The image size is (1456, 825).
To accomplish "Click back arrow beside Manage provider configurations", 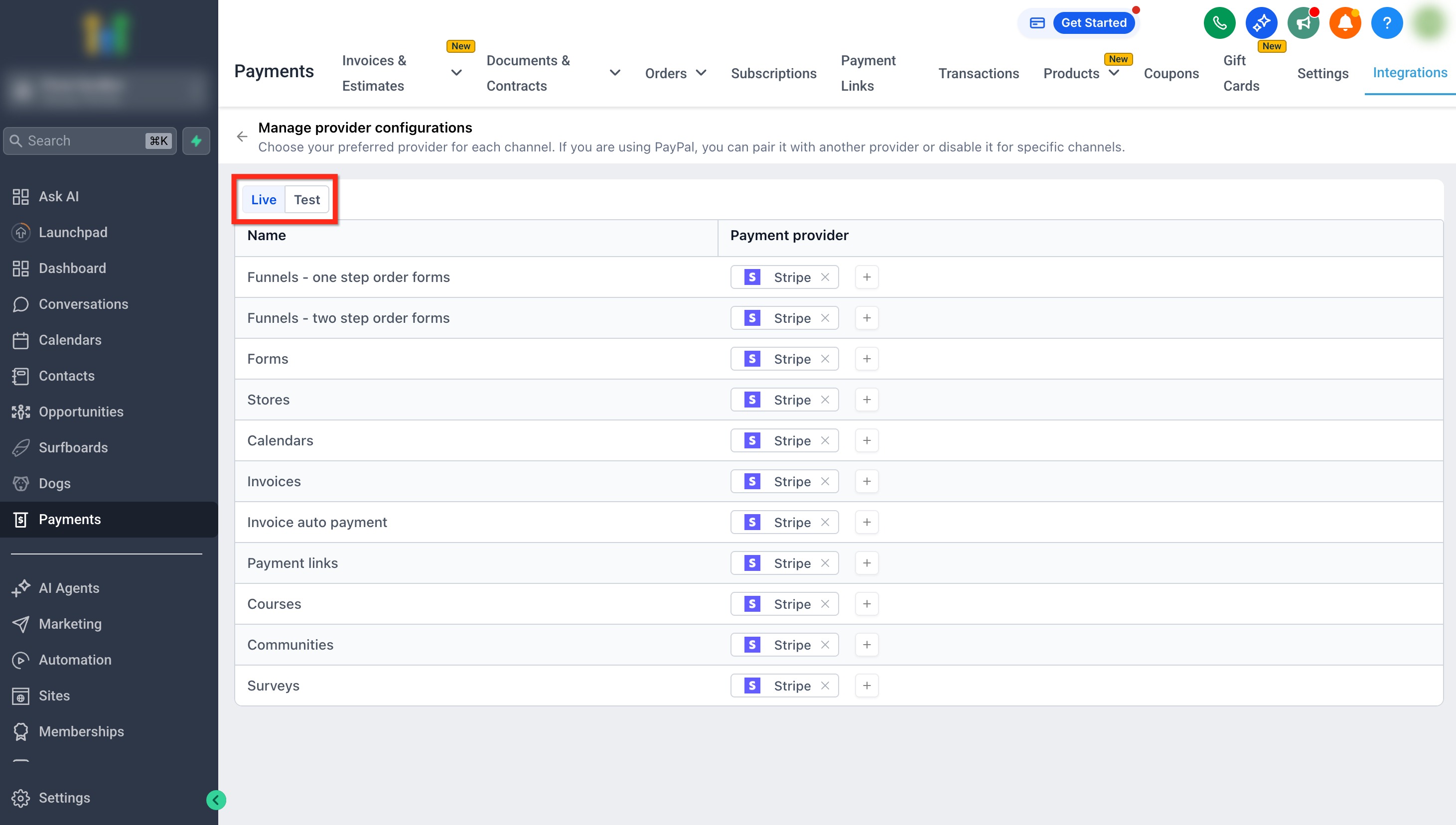I will click(242, 137).
